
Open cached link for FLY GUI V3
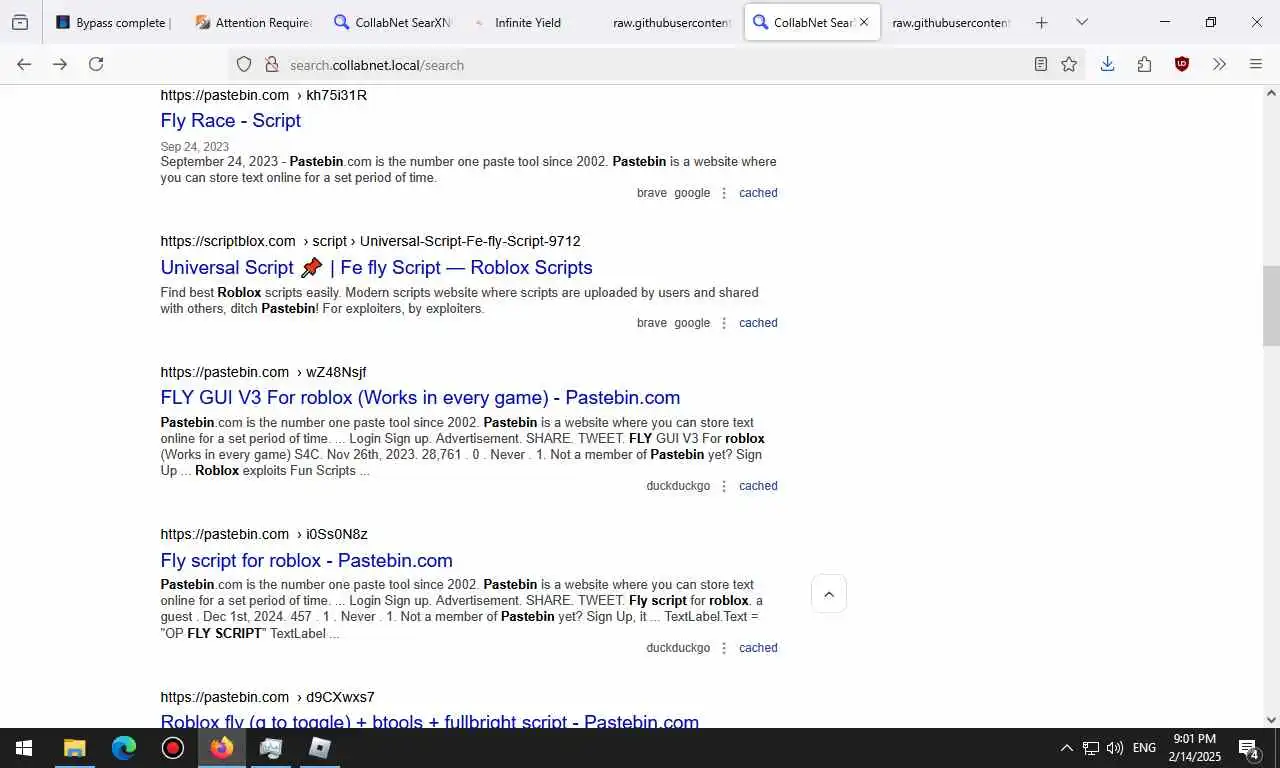(x=758, y=486)
